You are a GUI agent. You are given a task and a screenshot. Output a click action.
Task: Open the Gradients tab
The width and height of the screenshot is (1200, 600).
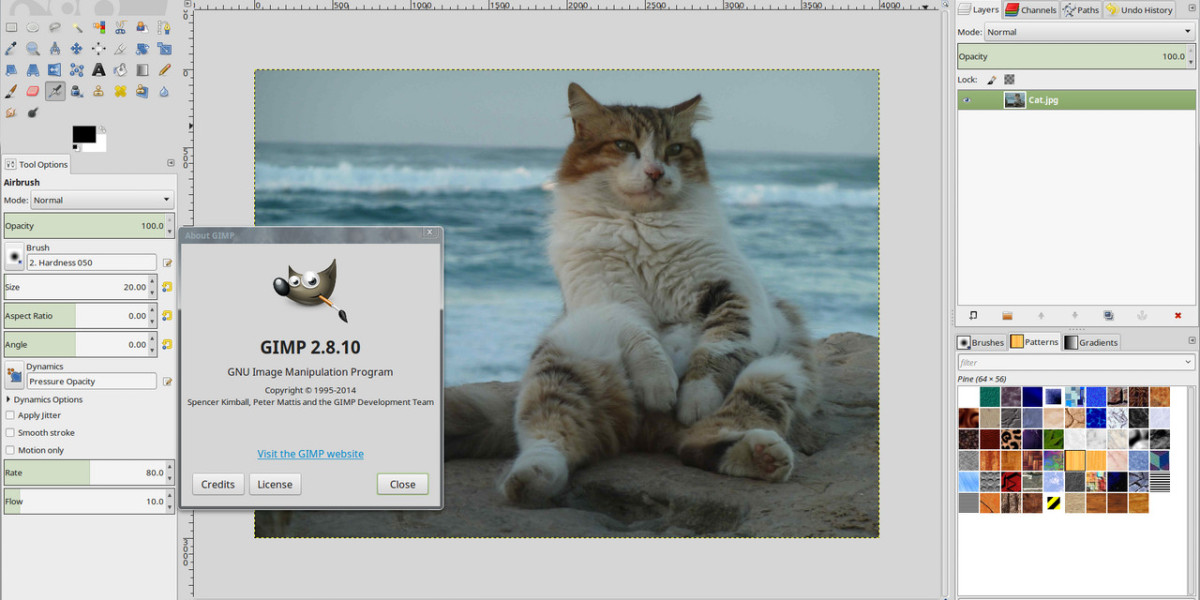pos(1091,342)
